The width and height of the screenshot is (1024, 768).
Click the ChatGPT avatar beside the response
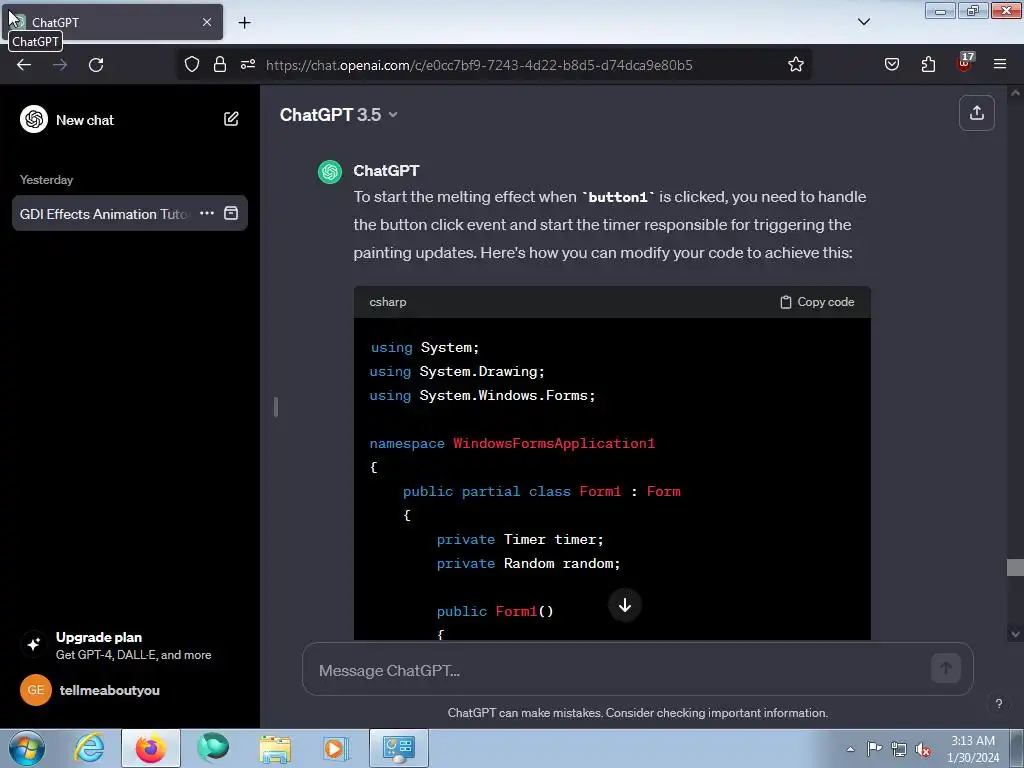[330, 172]
